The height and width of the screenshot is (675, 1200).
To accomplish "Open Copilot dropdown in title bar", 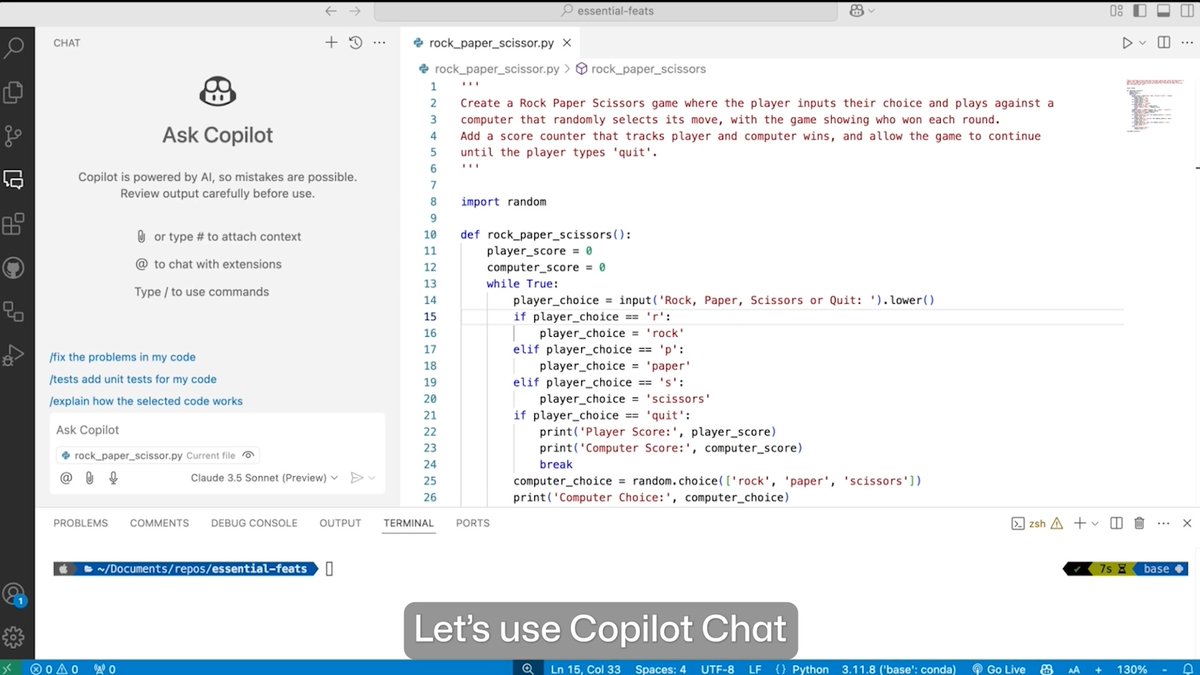I will point(861,11).
